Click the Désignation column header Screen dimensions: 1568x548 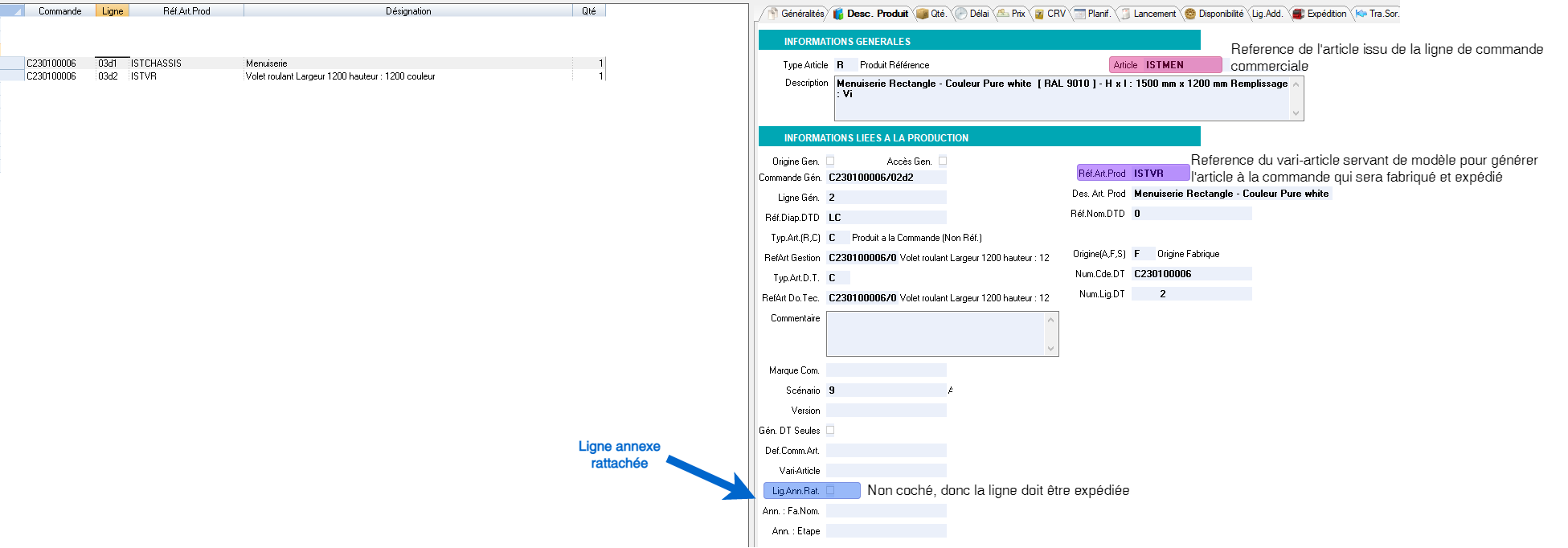point(407,11)
